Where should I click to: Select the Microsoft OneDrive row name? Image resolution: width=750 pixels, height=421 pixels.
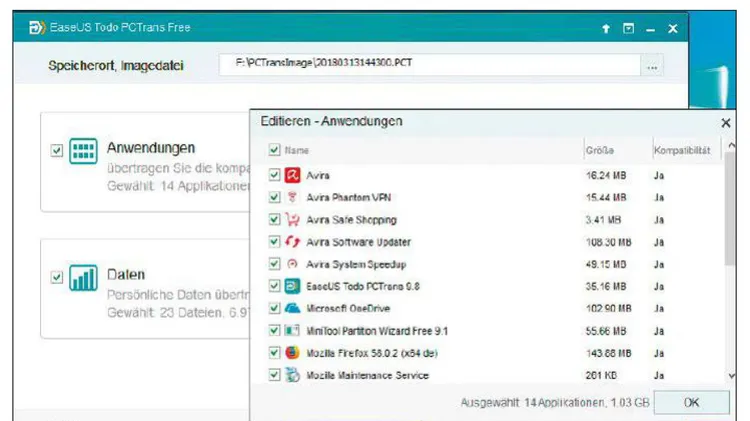(348, 309)
